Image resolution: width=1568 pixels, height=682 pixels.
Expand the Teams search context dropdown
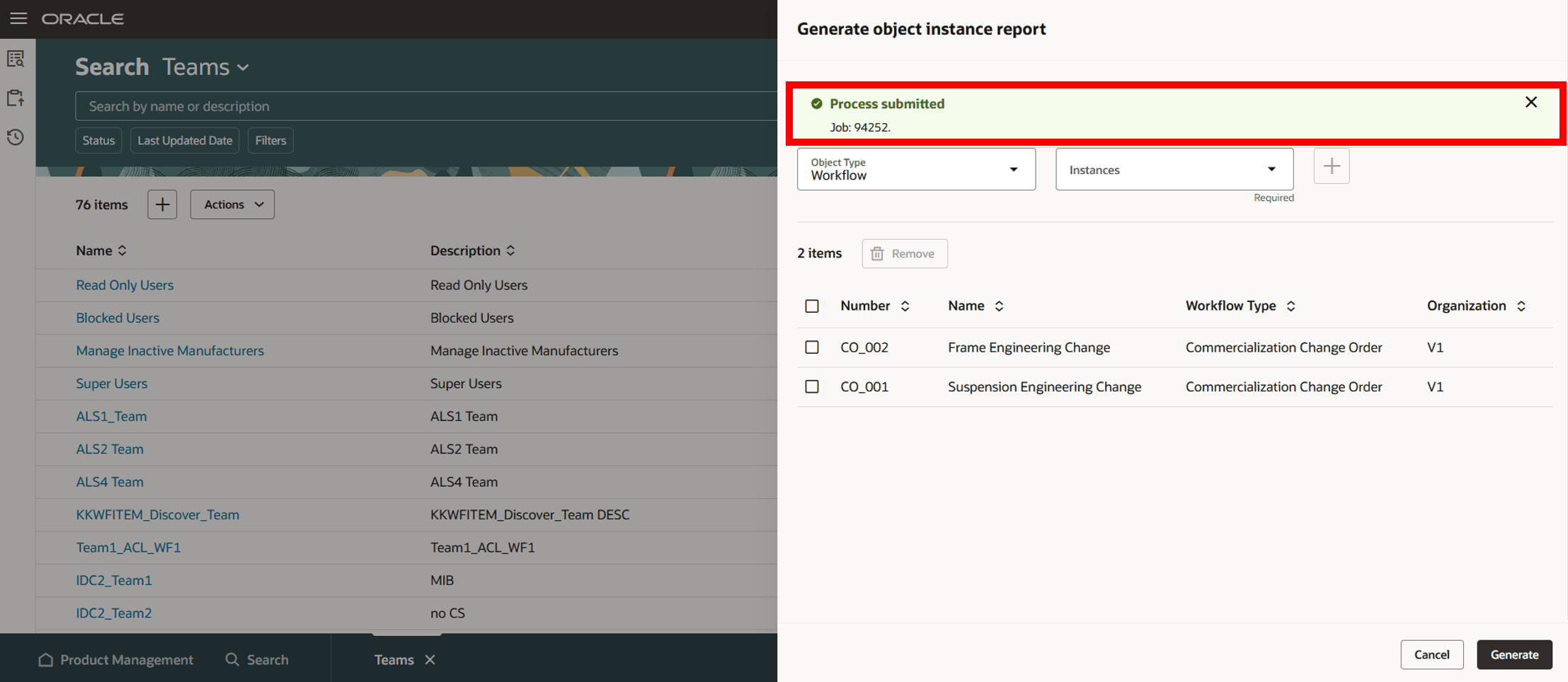[243, 67]
